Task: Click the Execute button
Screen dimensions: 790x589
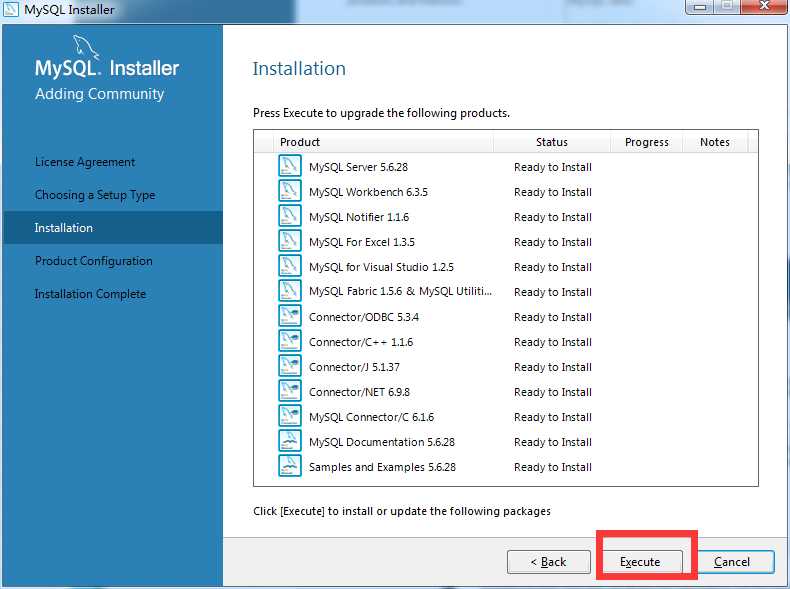Action: click(x=640, y=561)
